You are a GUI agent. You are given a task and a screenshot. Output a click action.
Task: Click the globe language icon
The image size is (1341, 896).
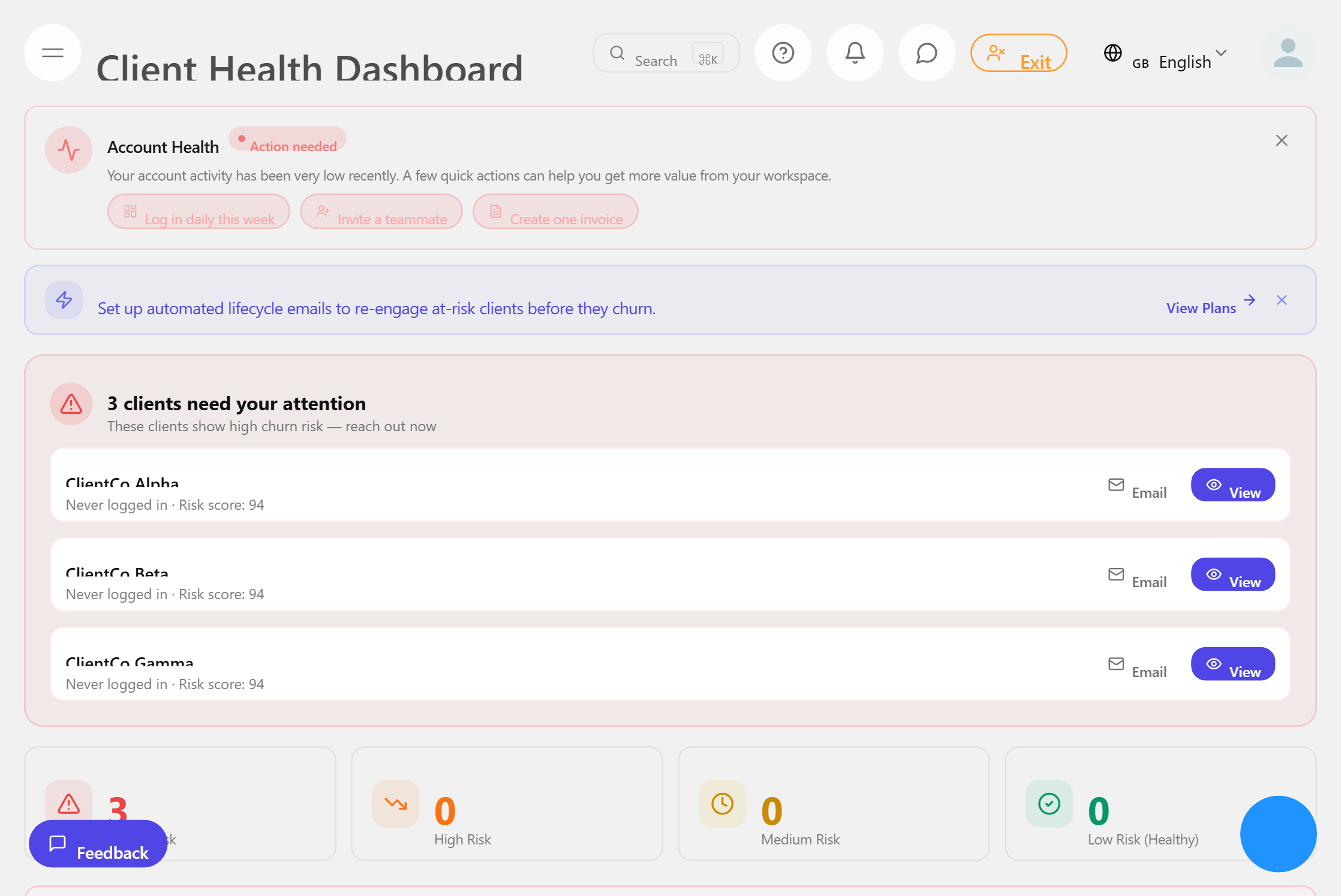(1113, 53)
